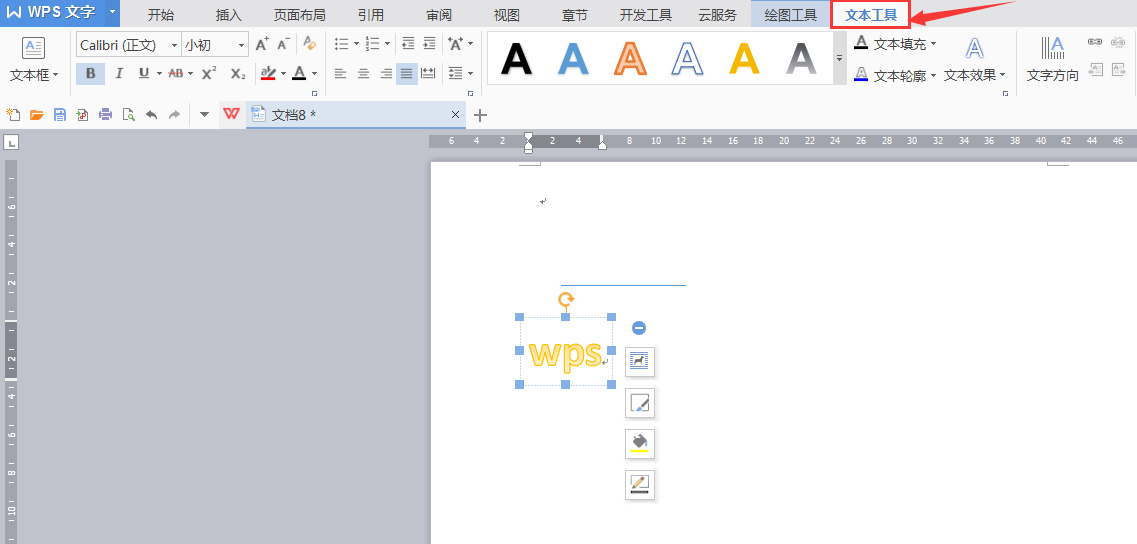Switch to the 引用 tab
The width and height of the screenshot is (1137, 544).
[371, 15]
